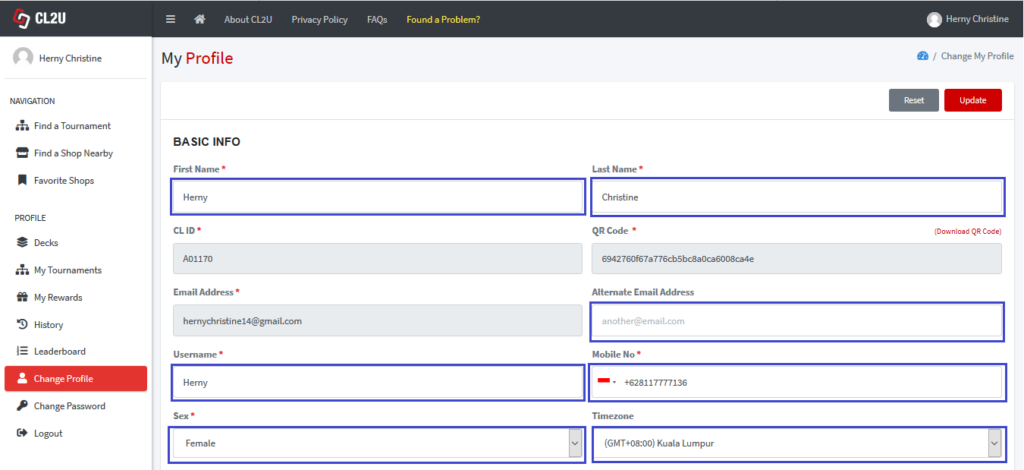This screenshot has height=470, width=1024.
Task: Click Herny Christine name in top bar
Action: point(977,20)
